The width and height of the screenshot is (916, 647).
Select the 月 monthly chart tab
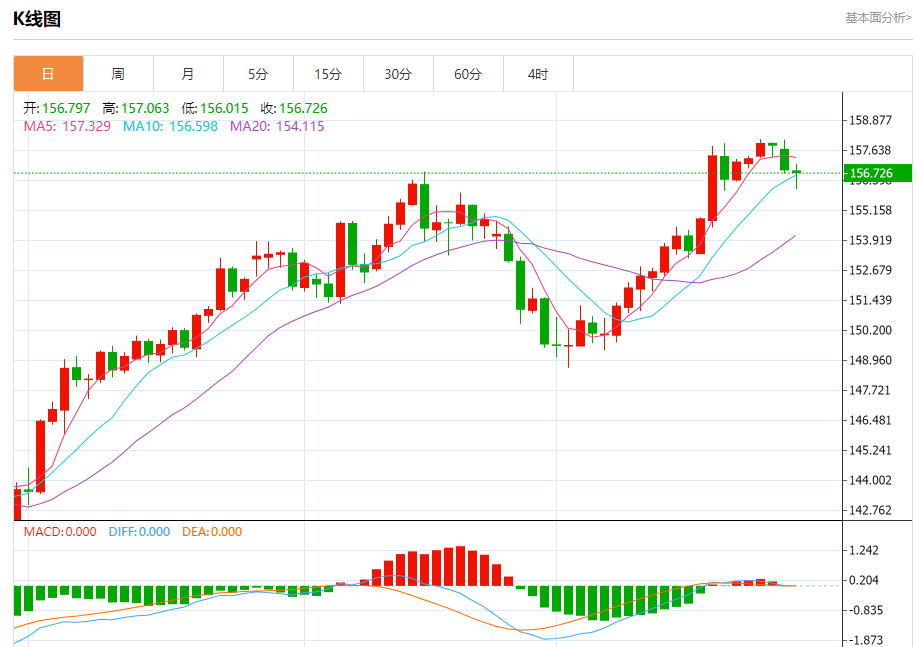188,74
